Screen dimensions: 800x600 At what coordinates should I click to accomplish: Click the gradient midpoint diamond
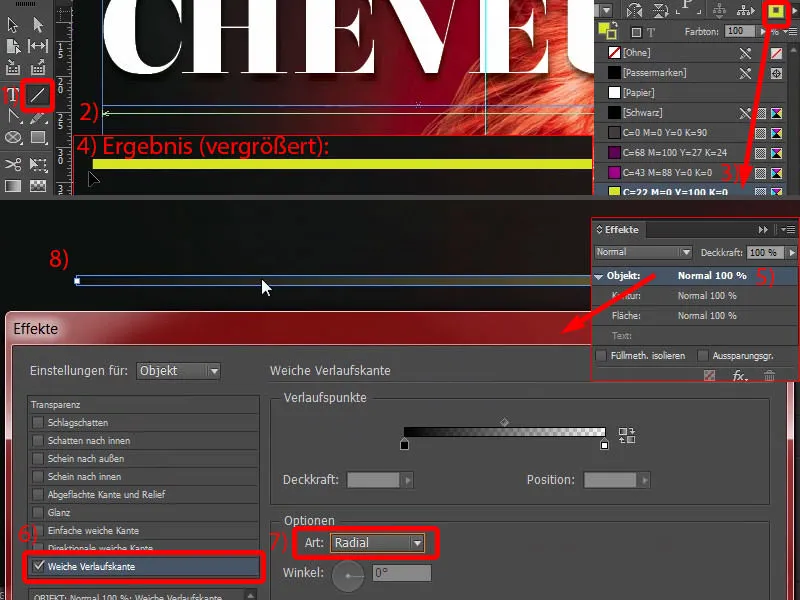coord(504,421)
